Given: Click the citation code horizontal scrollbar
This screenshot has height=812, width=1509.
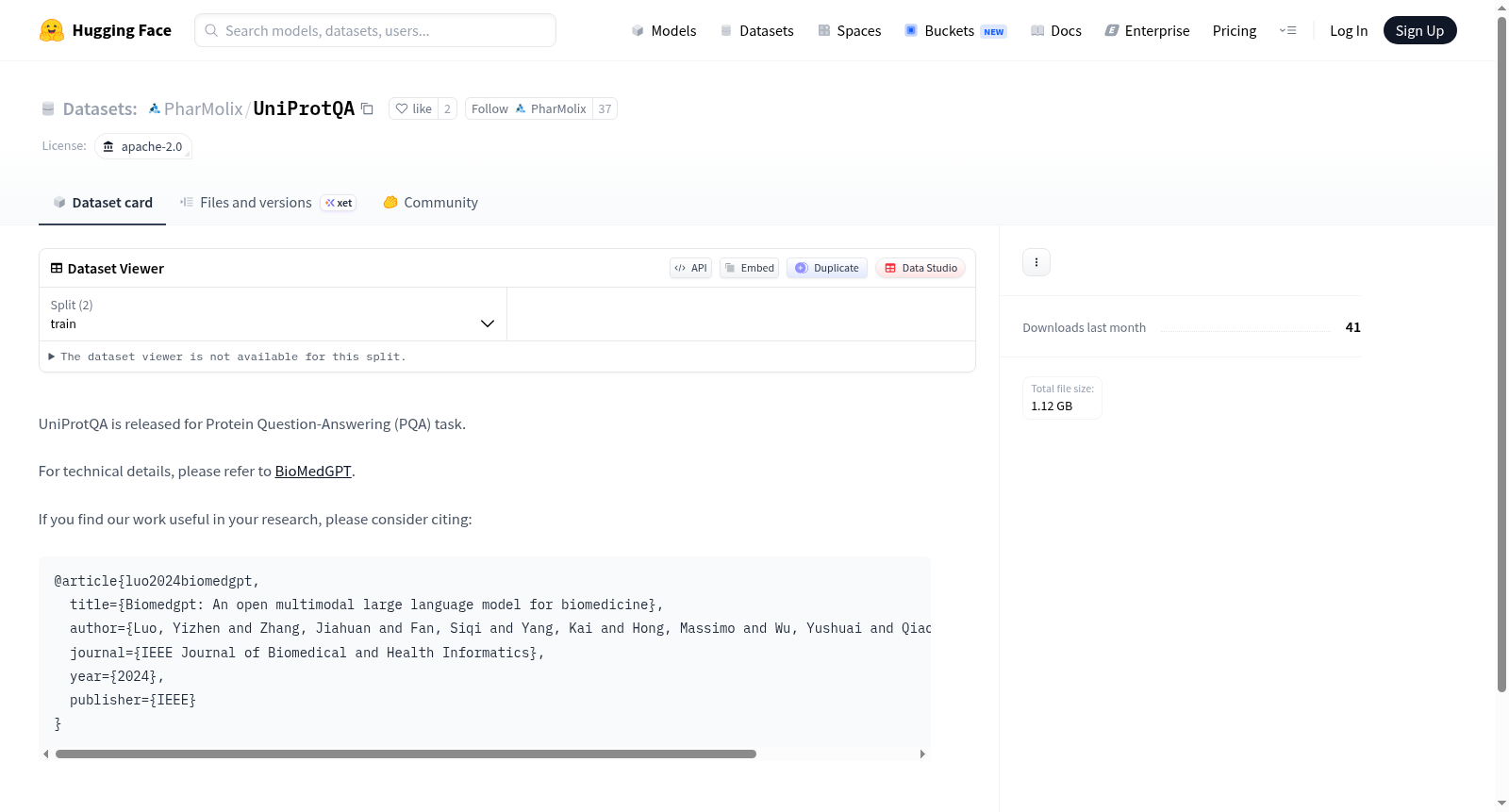Looking at the screenshot, I should click(x=406, y=754).
